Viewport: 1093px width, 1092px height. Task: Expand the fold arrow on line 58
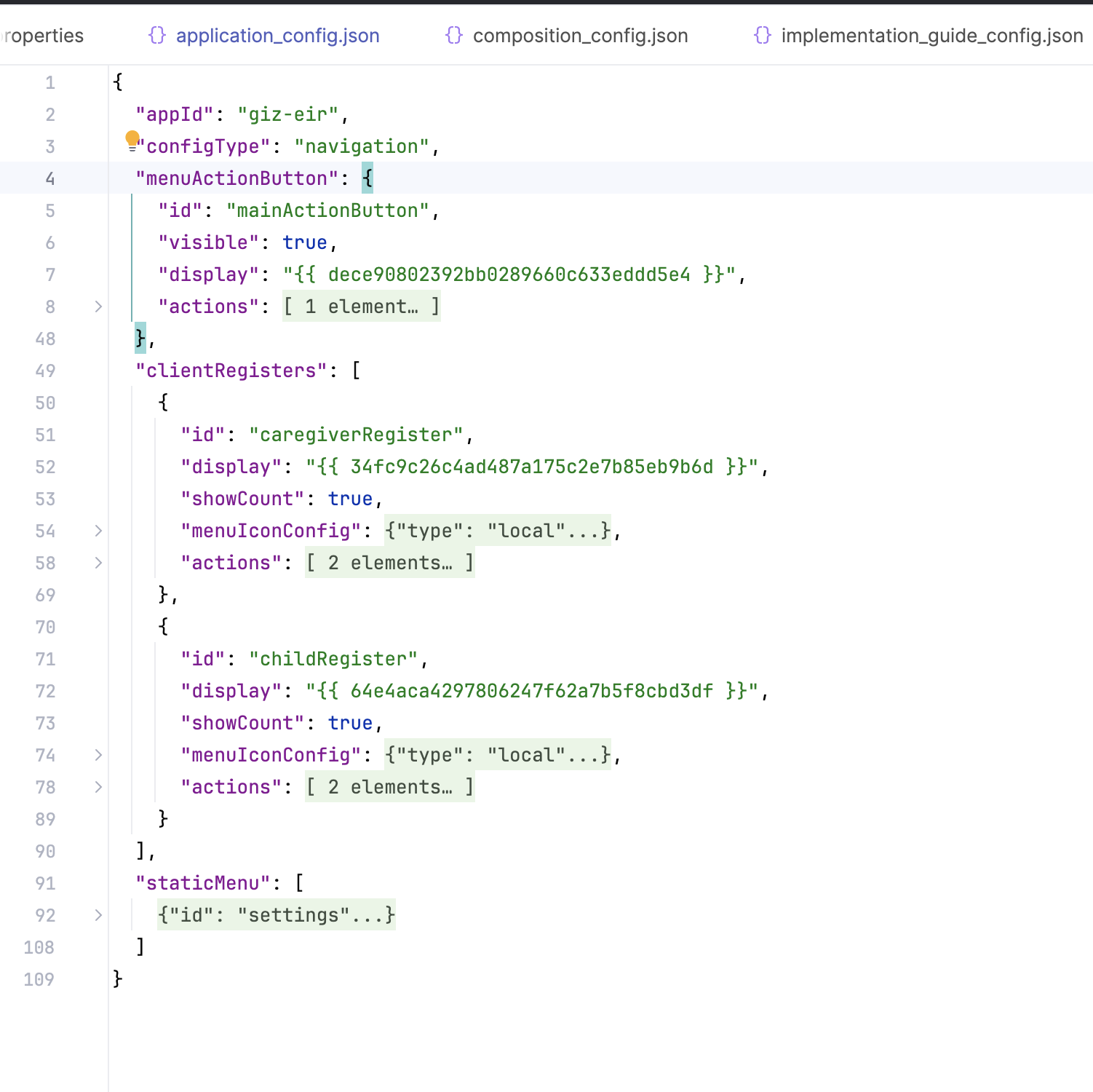98,563
